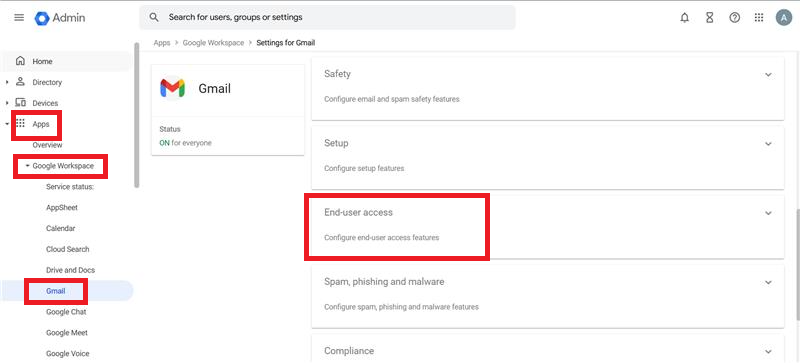Image resolution: width=800 pixels, height=363 pixels.
Task: Click the Devices icon in sidebar
Action: 20,103
